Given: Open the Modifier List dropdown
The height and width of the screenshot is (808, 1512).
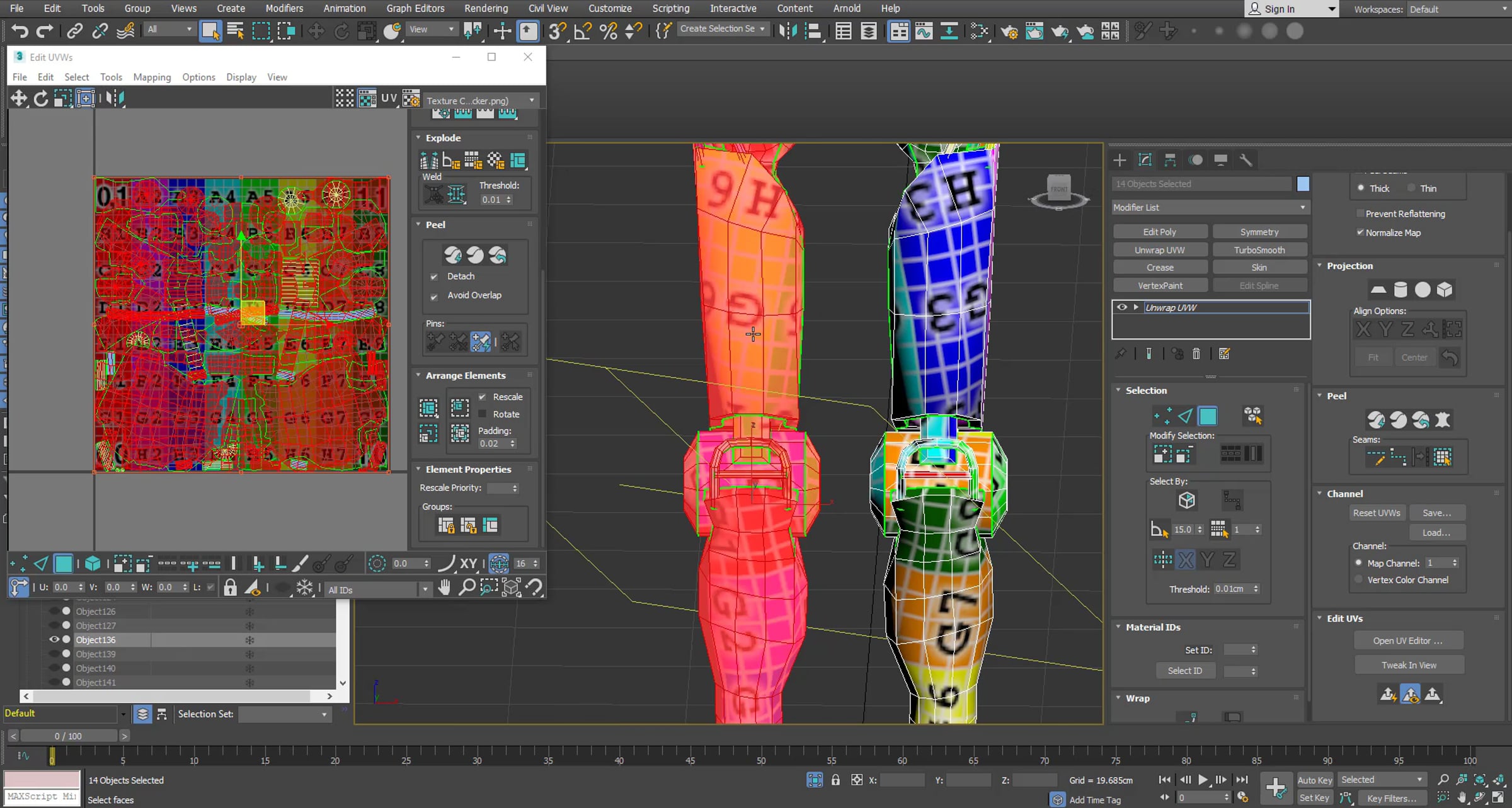Looking at the screenshot, I should pyautogui.click(x=1209, y=207).
